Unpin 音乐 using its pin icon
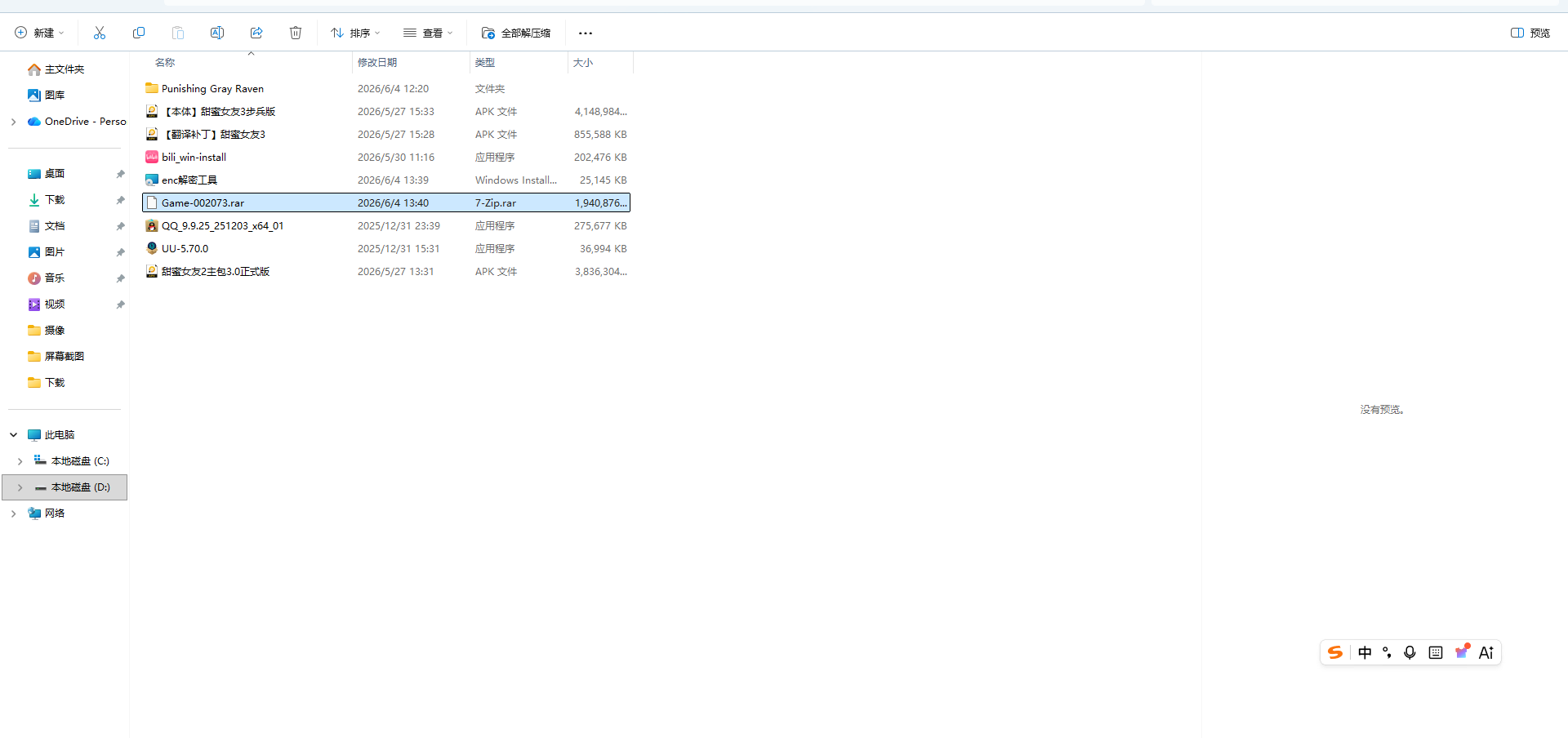Viewport: 1568px width, 738px height. 120,278
